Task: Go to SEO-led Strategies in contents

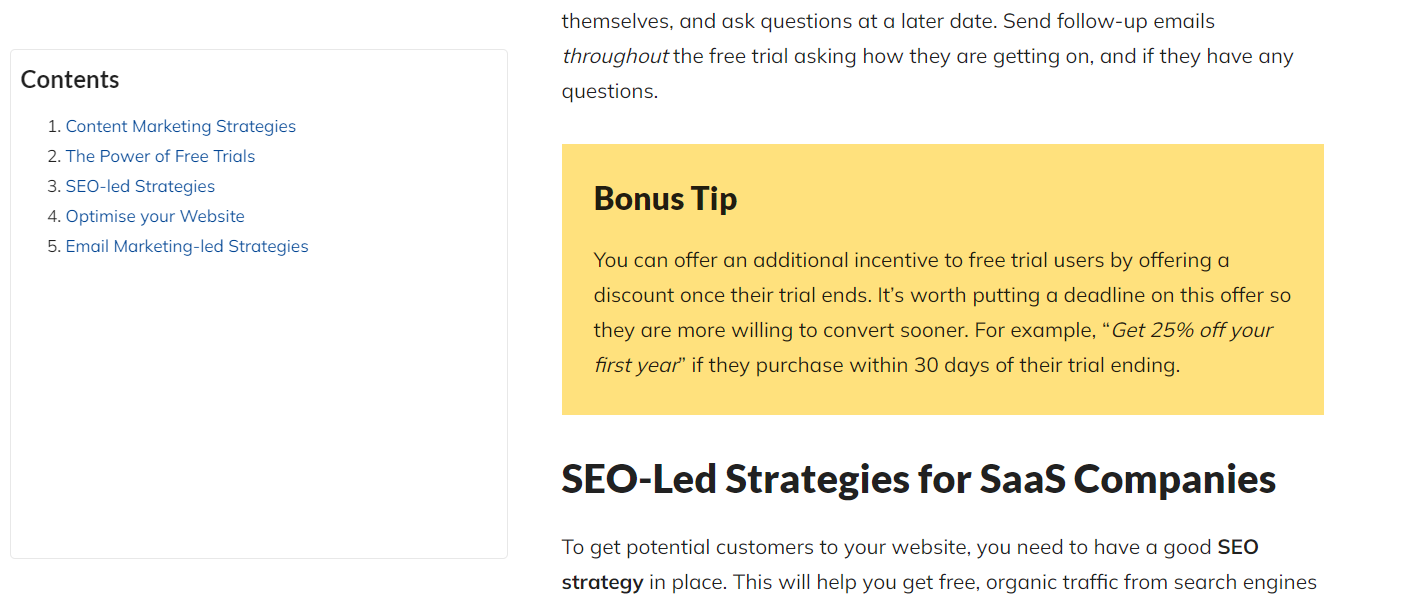Action: (x=140, y=186)
